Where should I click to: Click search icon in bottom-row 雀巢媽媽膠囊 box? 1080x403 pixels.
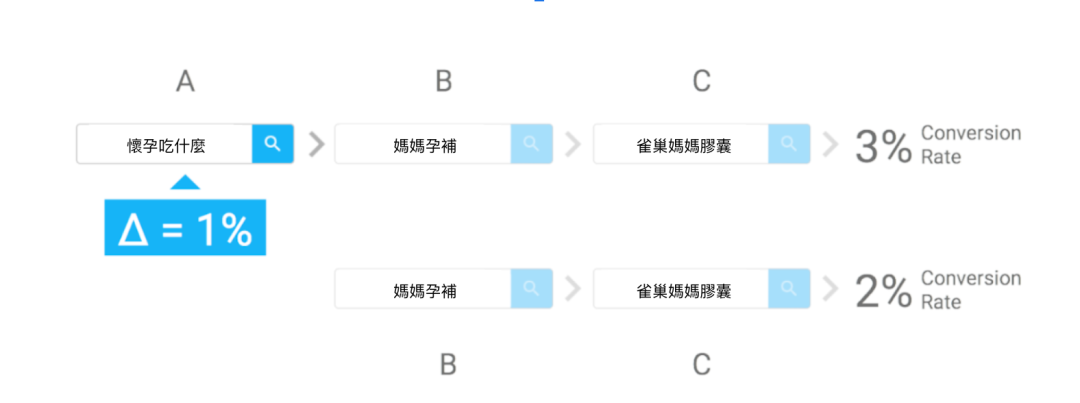789,290
